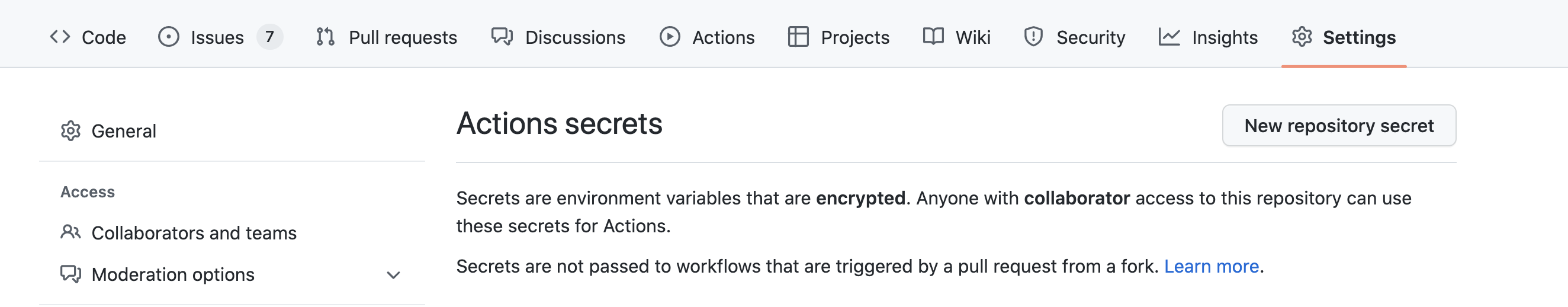Click the Actions play icon

(x=670, y=37)
